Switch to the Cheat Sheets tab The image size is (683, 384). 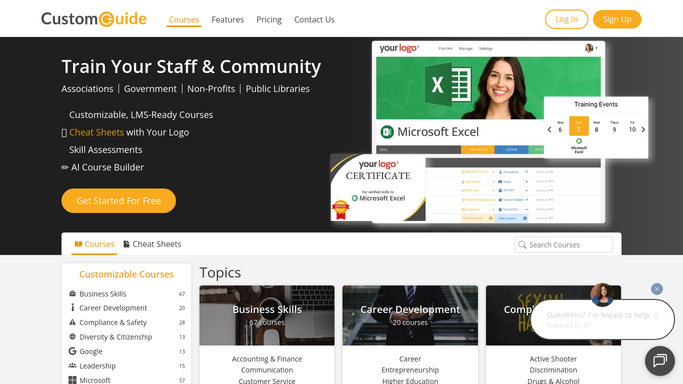pyautogui.click(x=152, y=244)
